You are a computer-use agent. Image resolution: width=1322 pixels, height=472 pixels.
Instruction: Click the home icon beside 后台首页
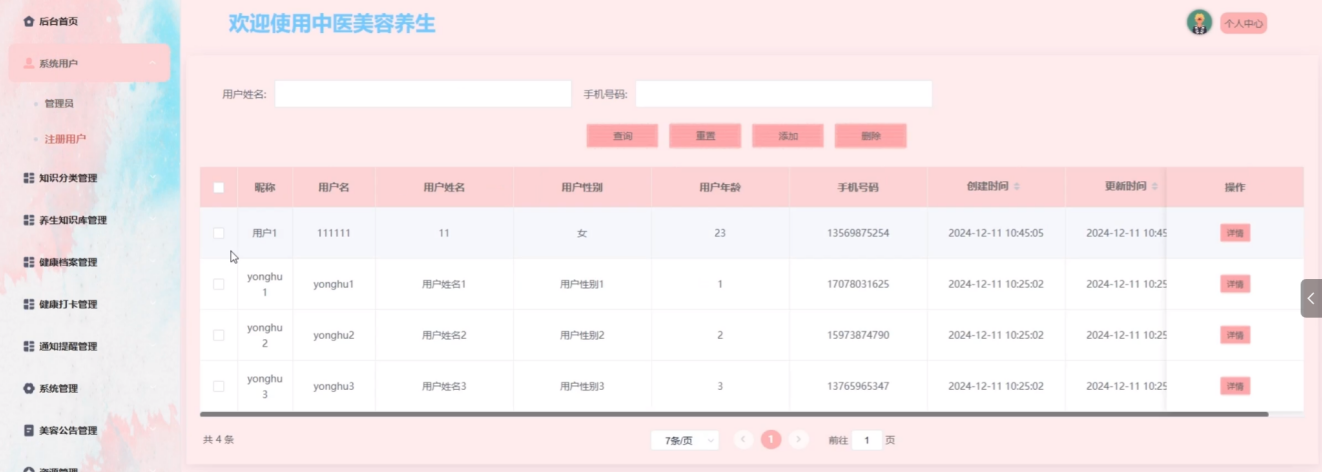(29, 21)
